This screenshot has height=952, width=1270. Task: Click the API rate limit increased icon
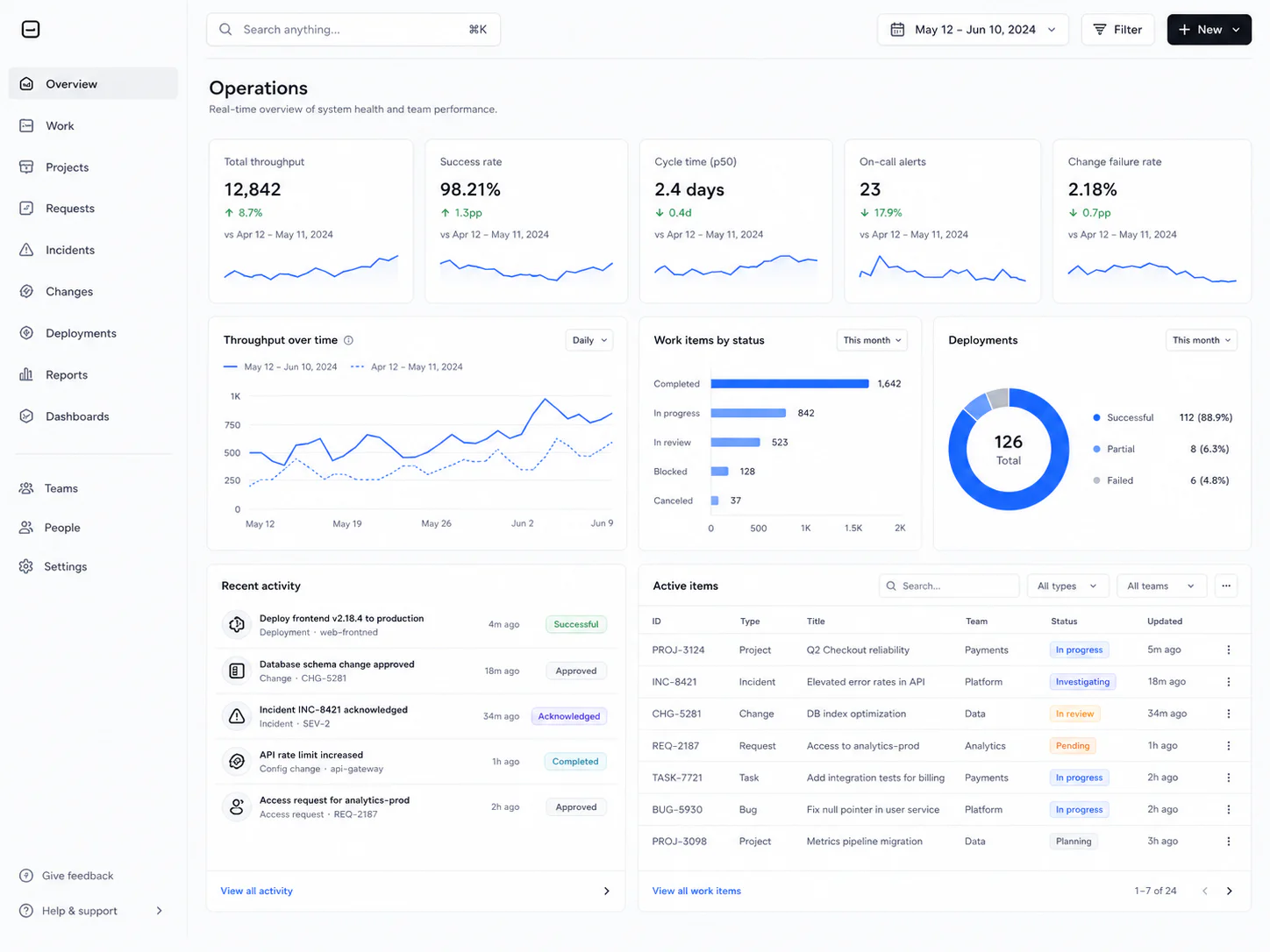(x=237, y=762)
